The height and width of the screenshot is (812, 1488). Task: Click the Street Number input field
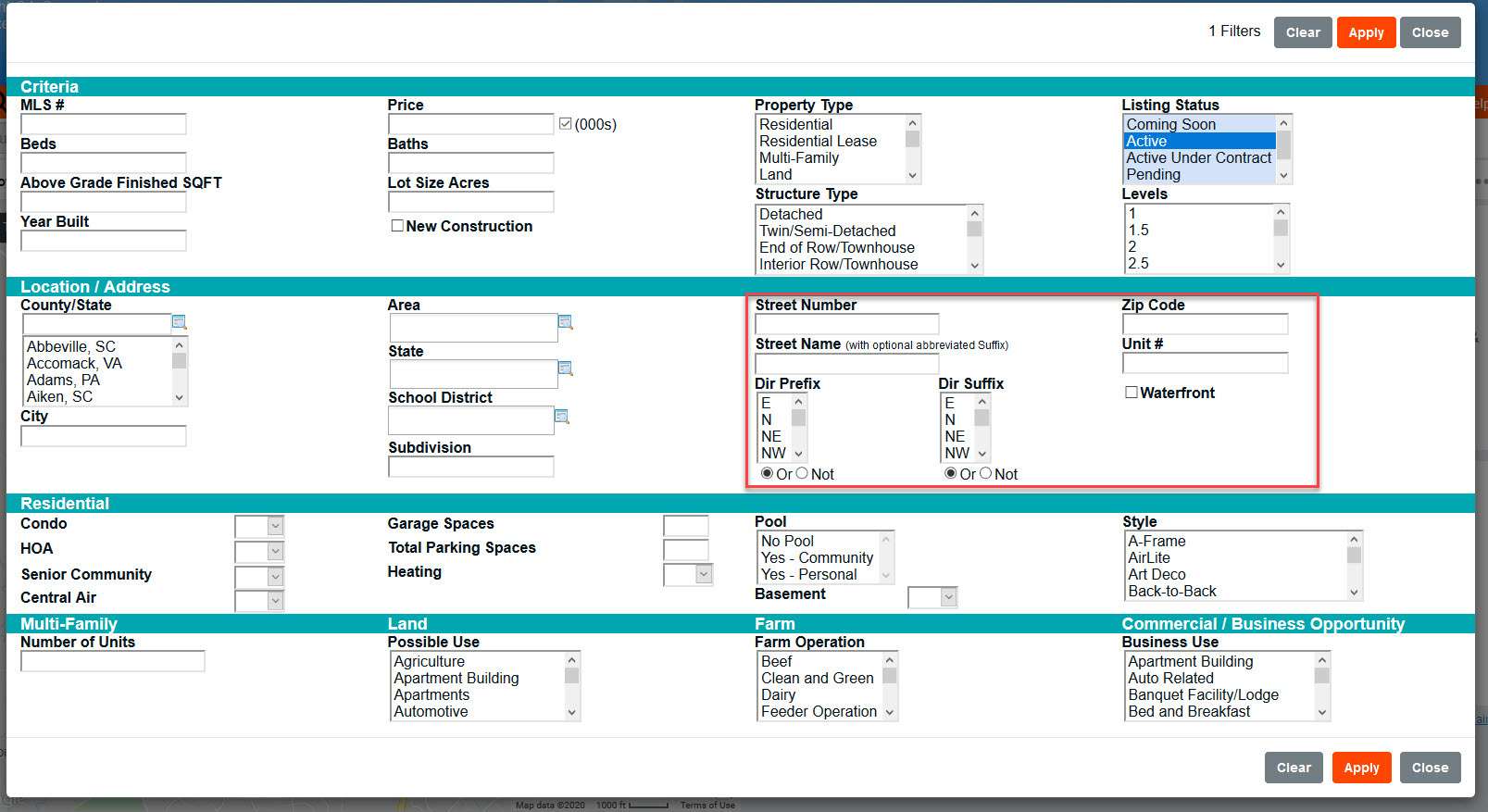847,324
